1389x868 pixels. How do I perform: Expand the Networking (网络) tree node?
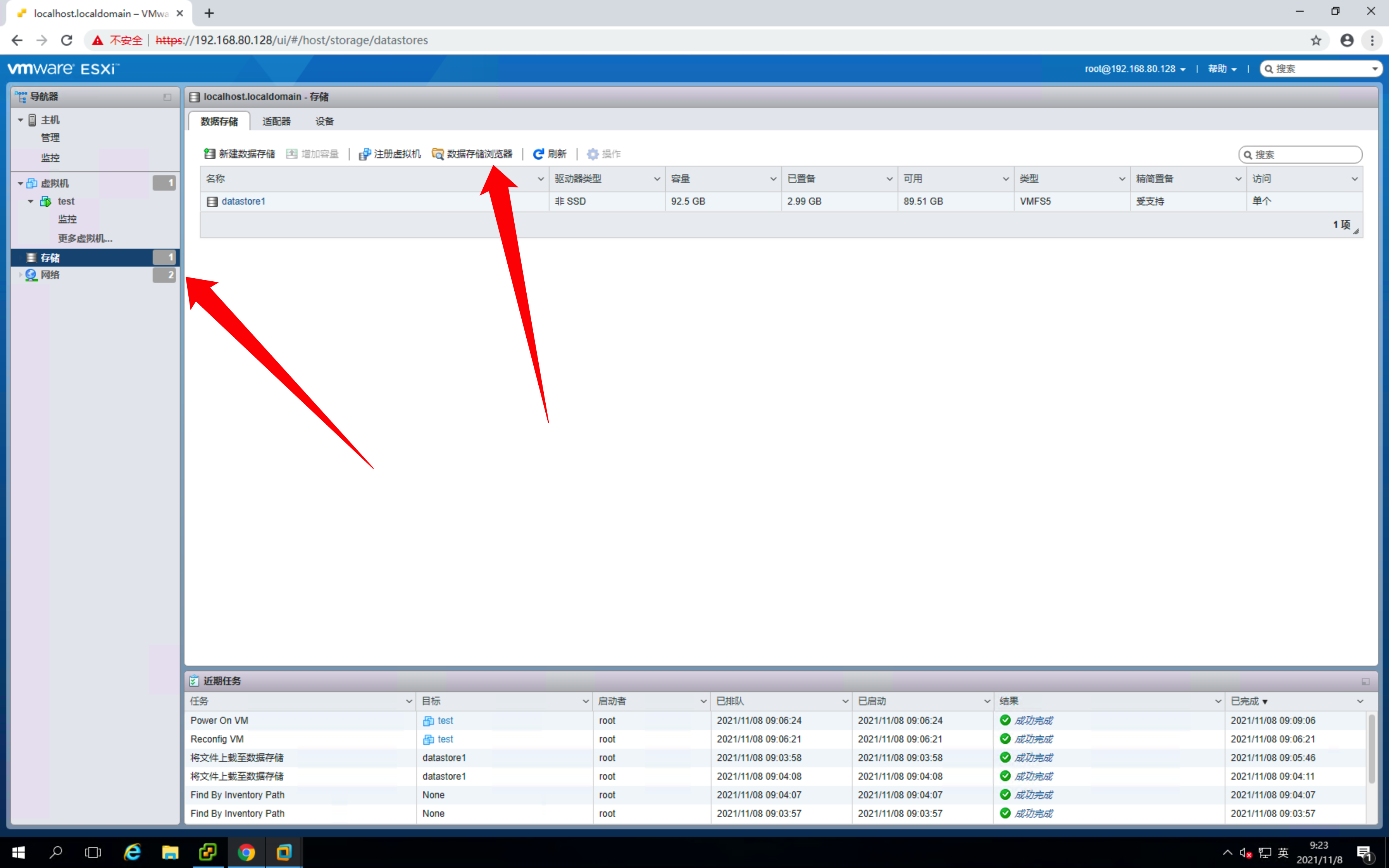coord(21,275)
